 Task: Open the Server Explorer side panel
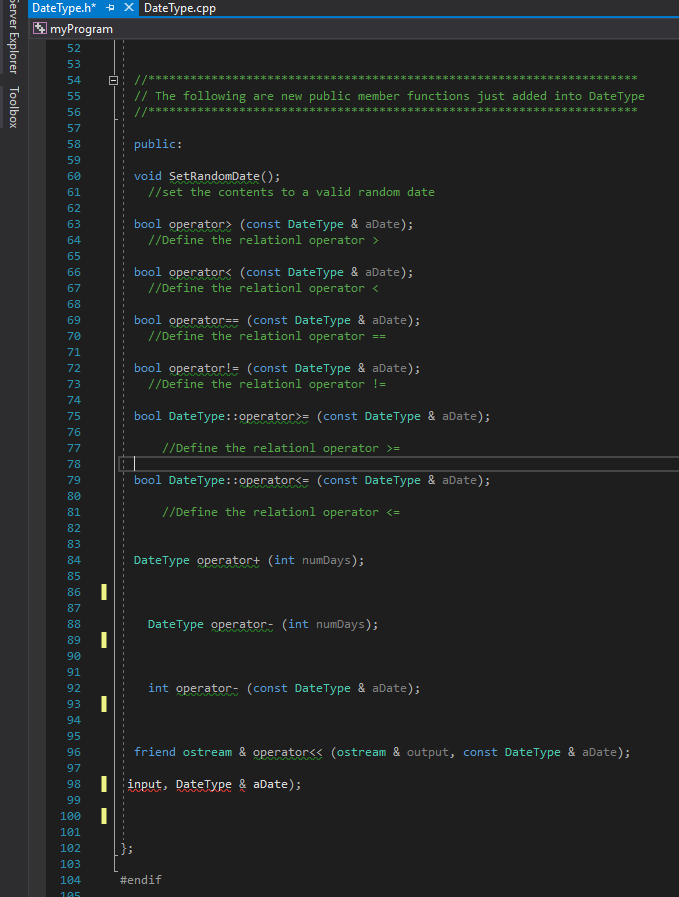click(x=14, y=37)
